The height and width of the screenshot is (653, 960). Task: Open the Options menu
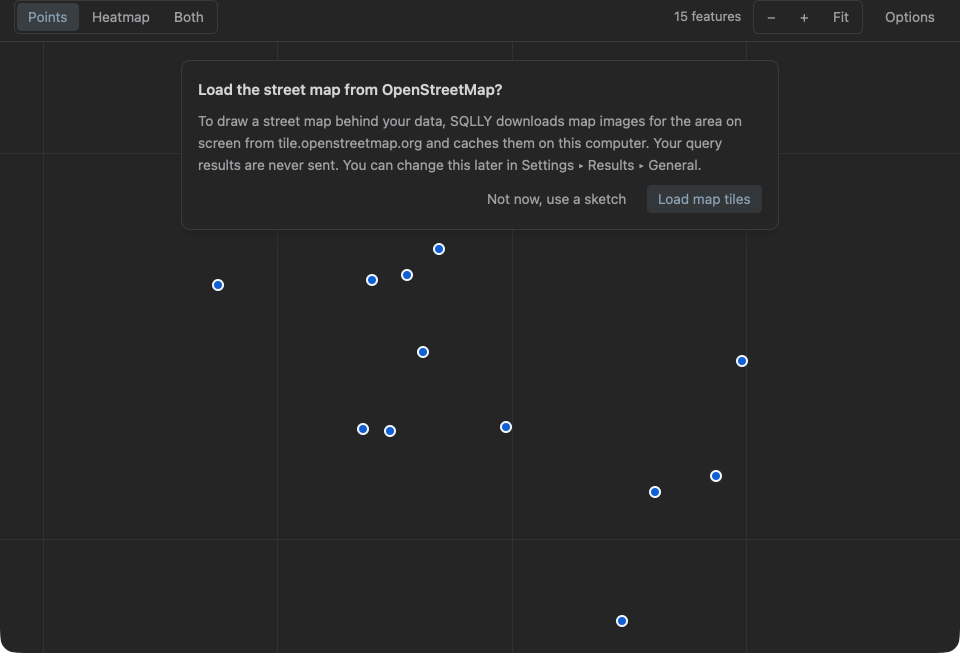(909, 17)
